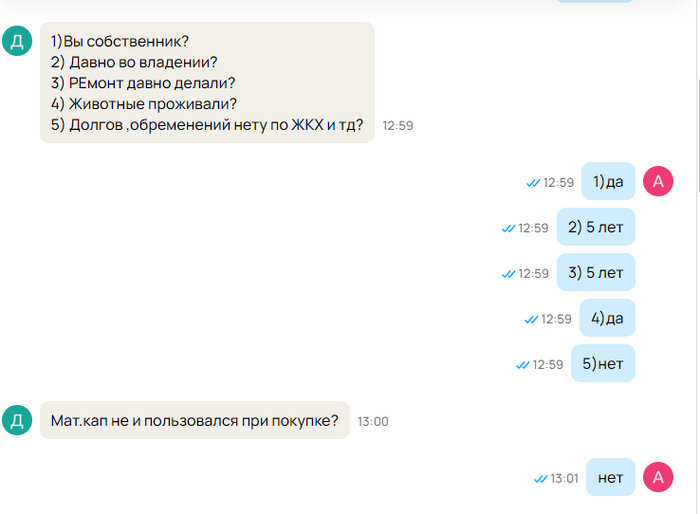Screen dimensions: 700x514
Task: Click the green Д avatar beside the Мат.кап message
Action: [x=17, y=420]
